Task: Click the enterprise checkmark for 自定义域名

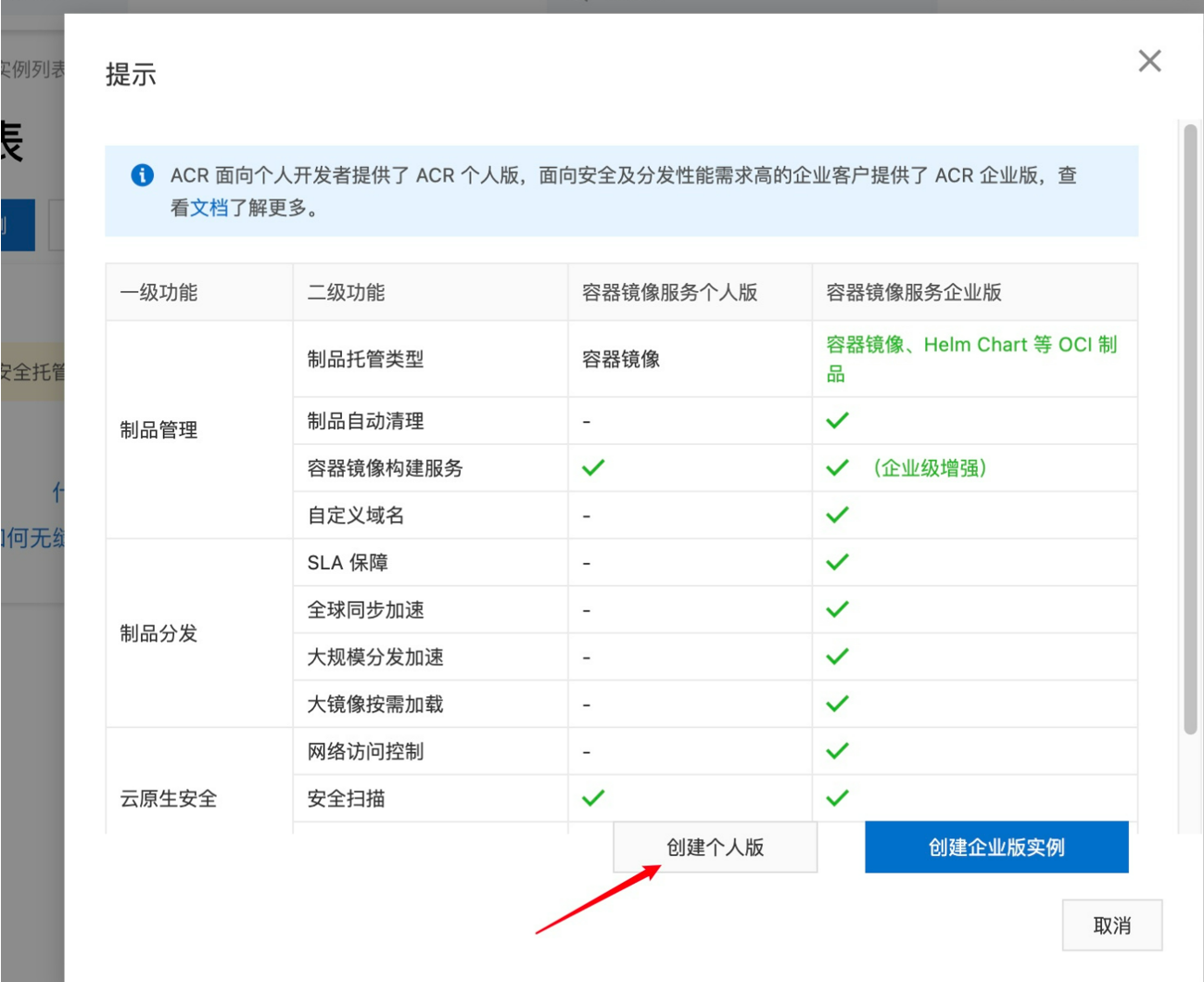Action: click(837, 516)
